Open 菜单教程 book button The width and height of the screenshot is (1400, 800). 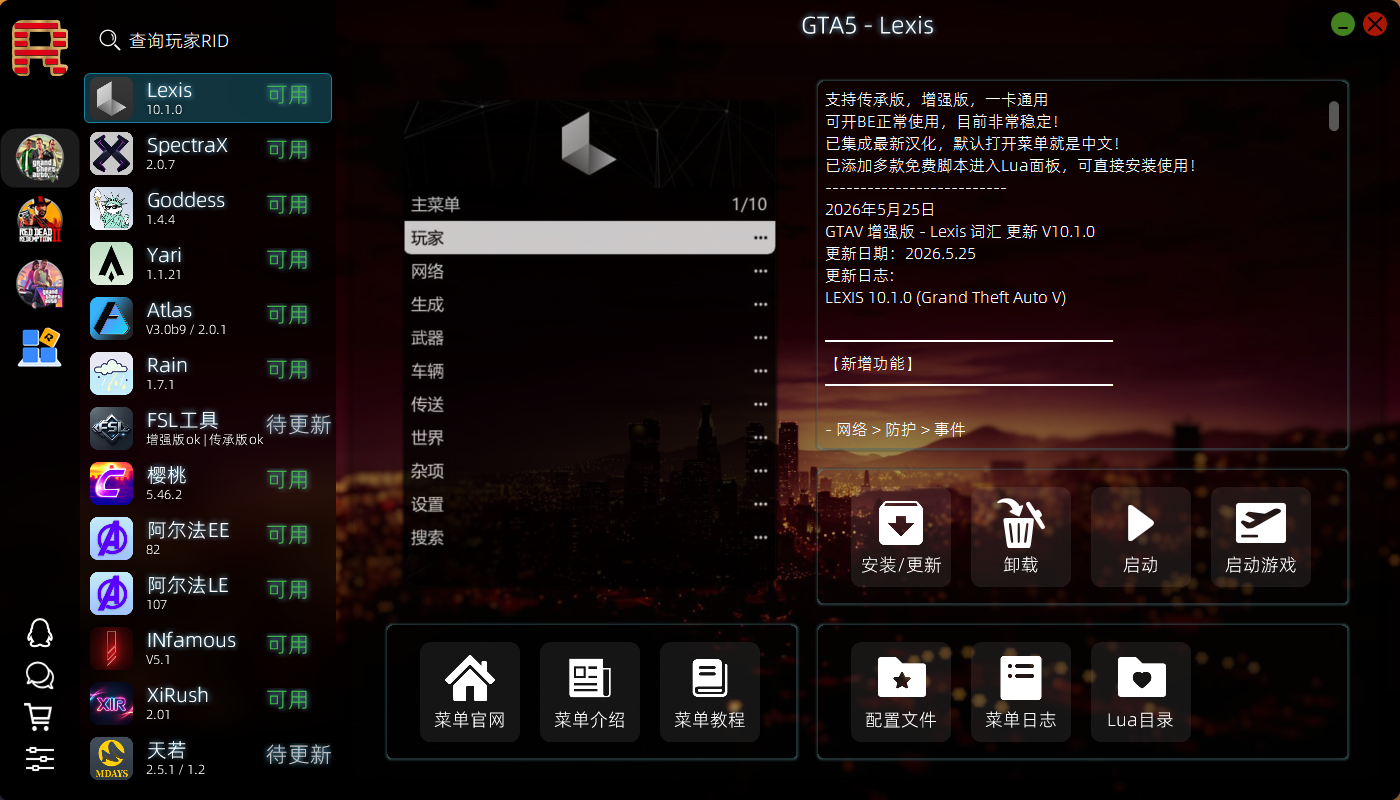pyautogui.click(x=710, y=692)
